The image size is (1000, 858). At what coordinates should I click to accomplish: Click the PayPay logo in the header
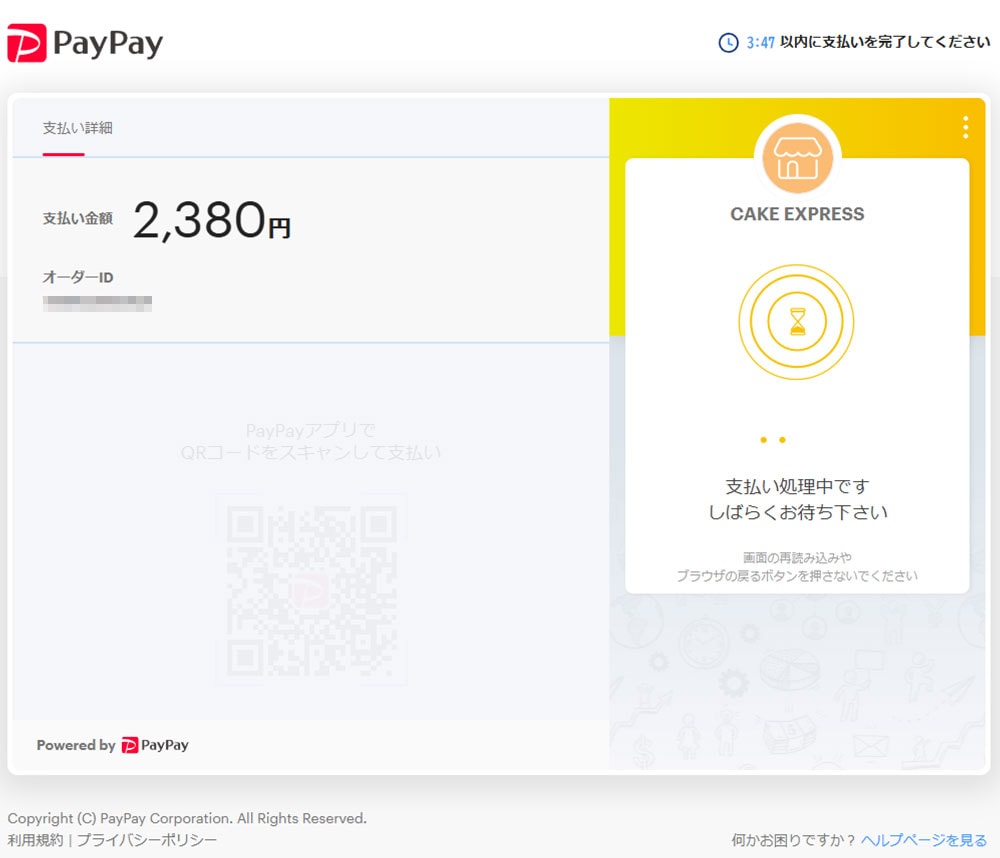pos(85,43)
